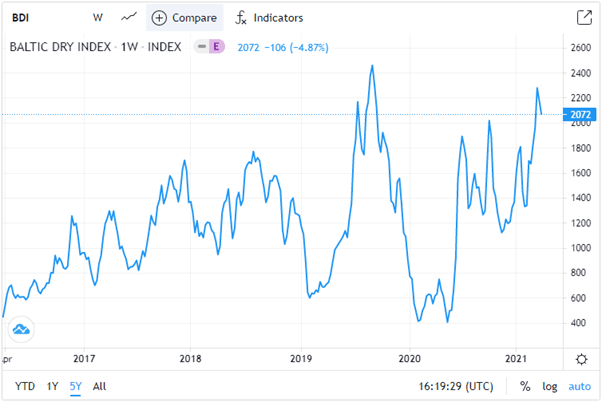Click the fx Indicators icon
Image resolution: width=602 pixels, height=402 pixels.
pyautogui.click(x=240, y=17)
